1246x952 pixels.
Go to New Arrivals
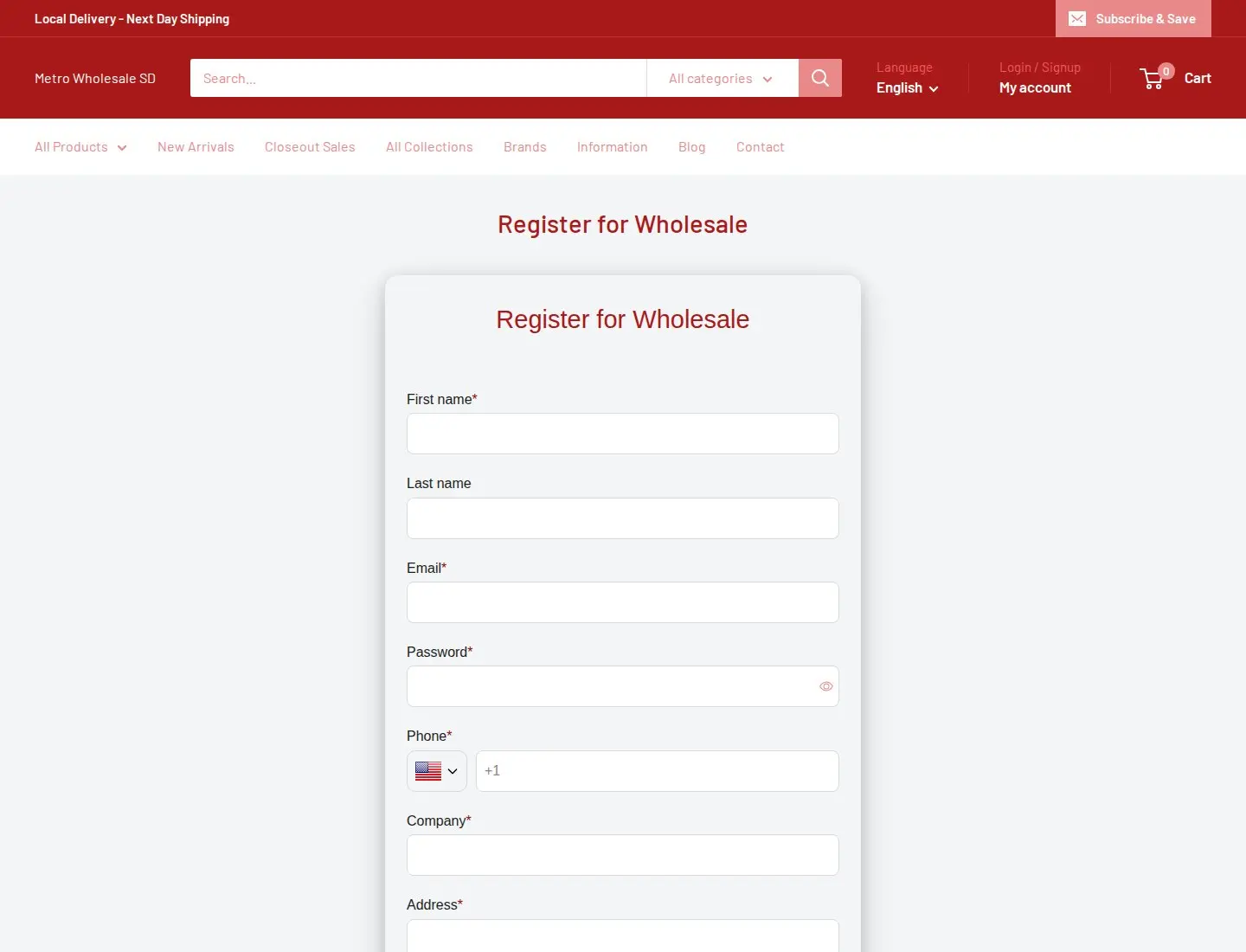coord(196,147)
